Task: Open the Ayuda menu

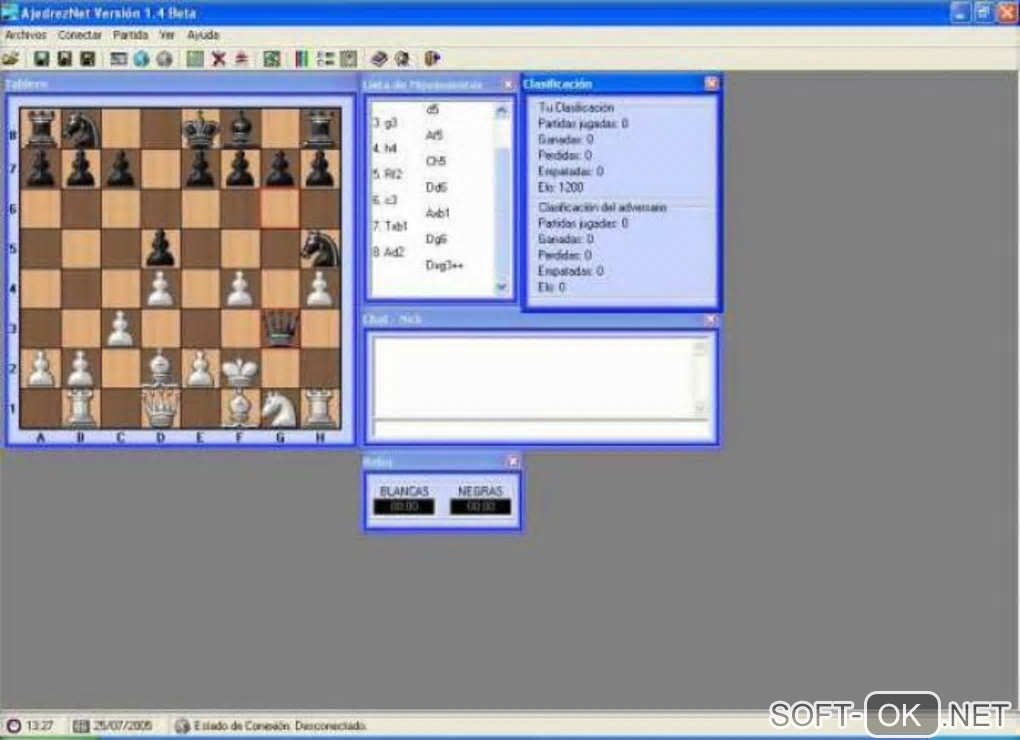Action: (203, 35)
